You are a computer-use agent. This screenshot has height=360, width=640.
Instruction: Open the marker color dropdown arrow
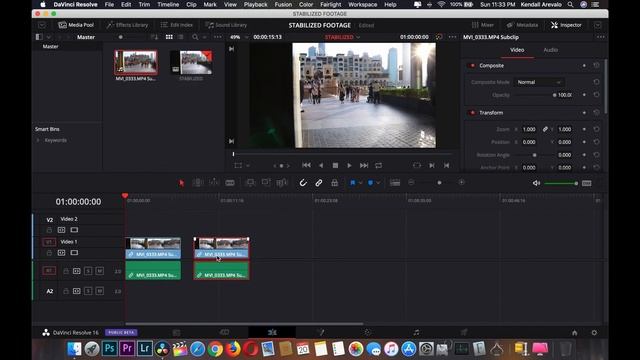[x=378, y=183]
